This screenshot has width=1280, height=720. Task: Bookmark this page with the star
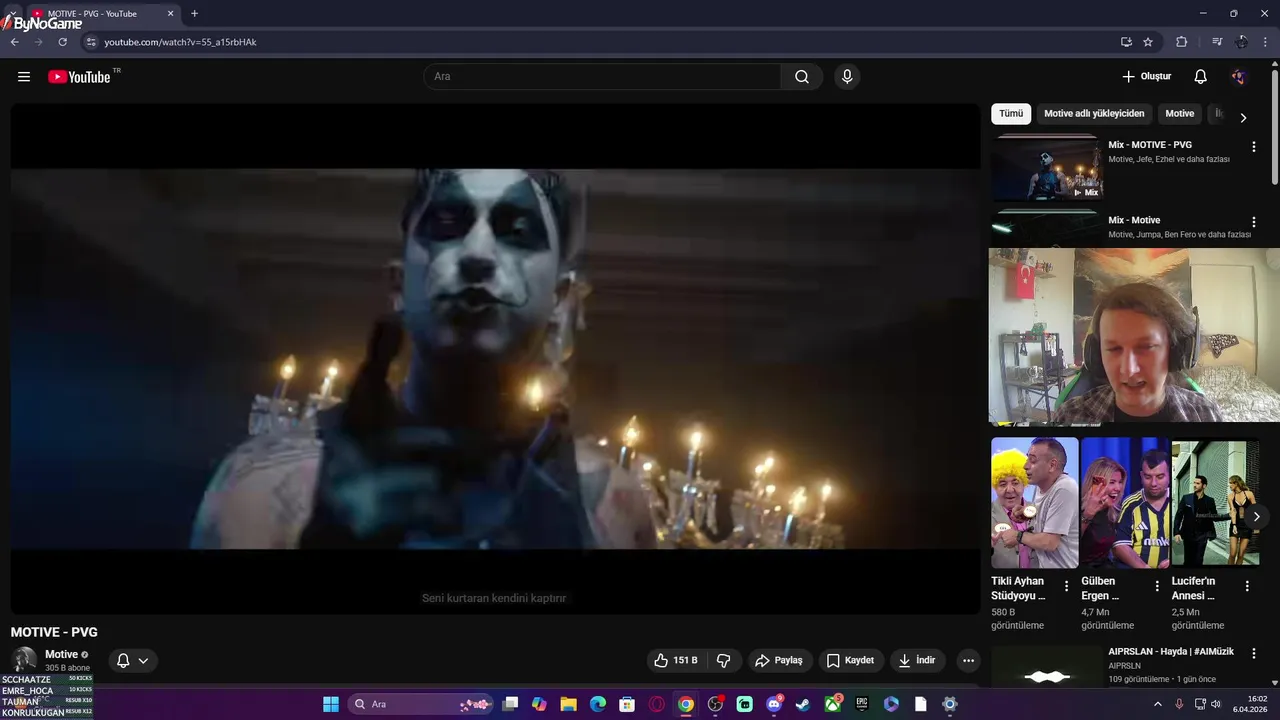[x=1148, y=42]
